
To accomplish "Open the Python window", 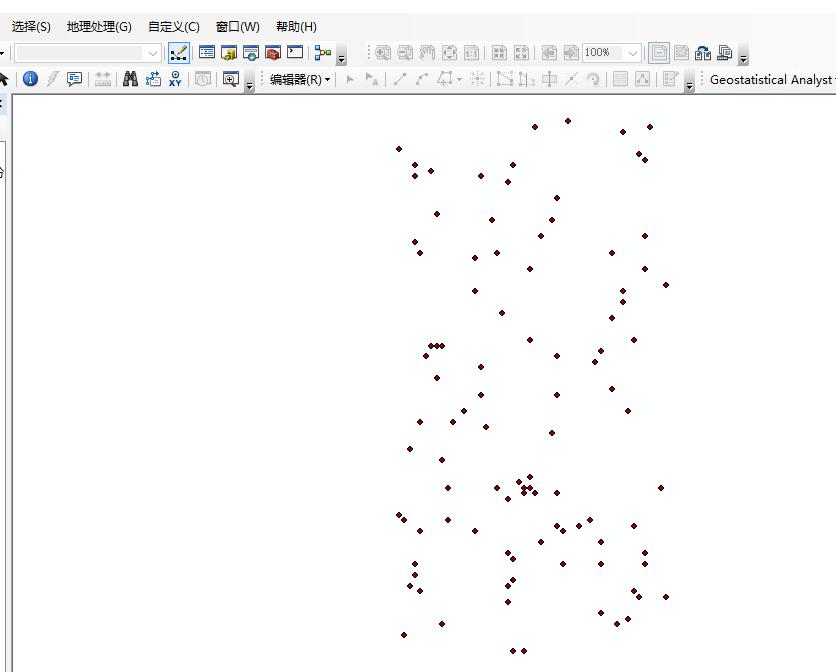I will point(295,52).
